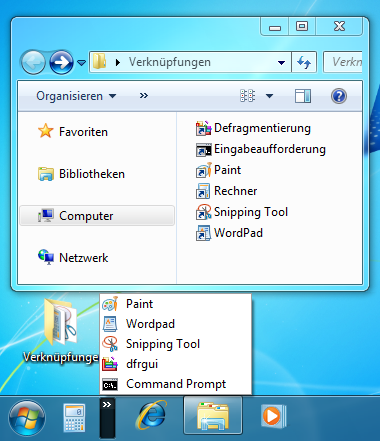Choose Wordpad in the toolbar popup list
The image size is (380, 441).
(176, 324)
